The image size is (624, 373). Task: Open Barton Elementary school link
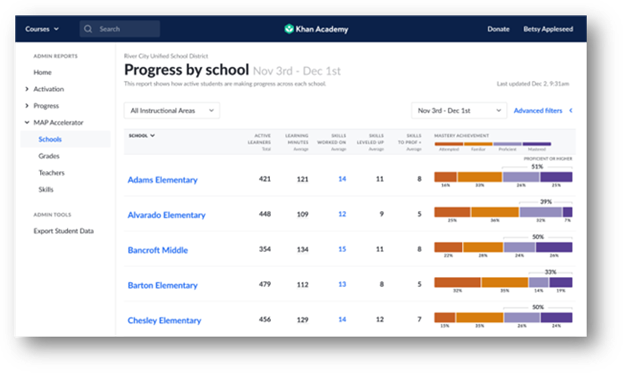coord(162,285)
